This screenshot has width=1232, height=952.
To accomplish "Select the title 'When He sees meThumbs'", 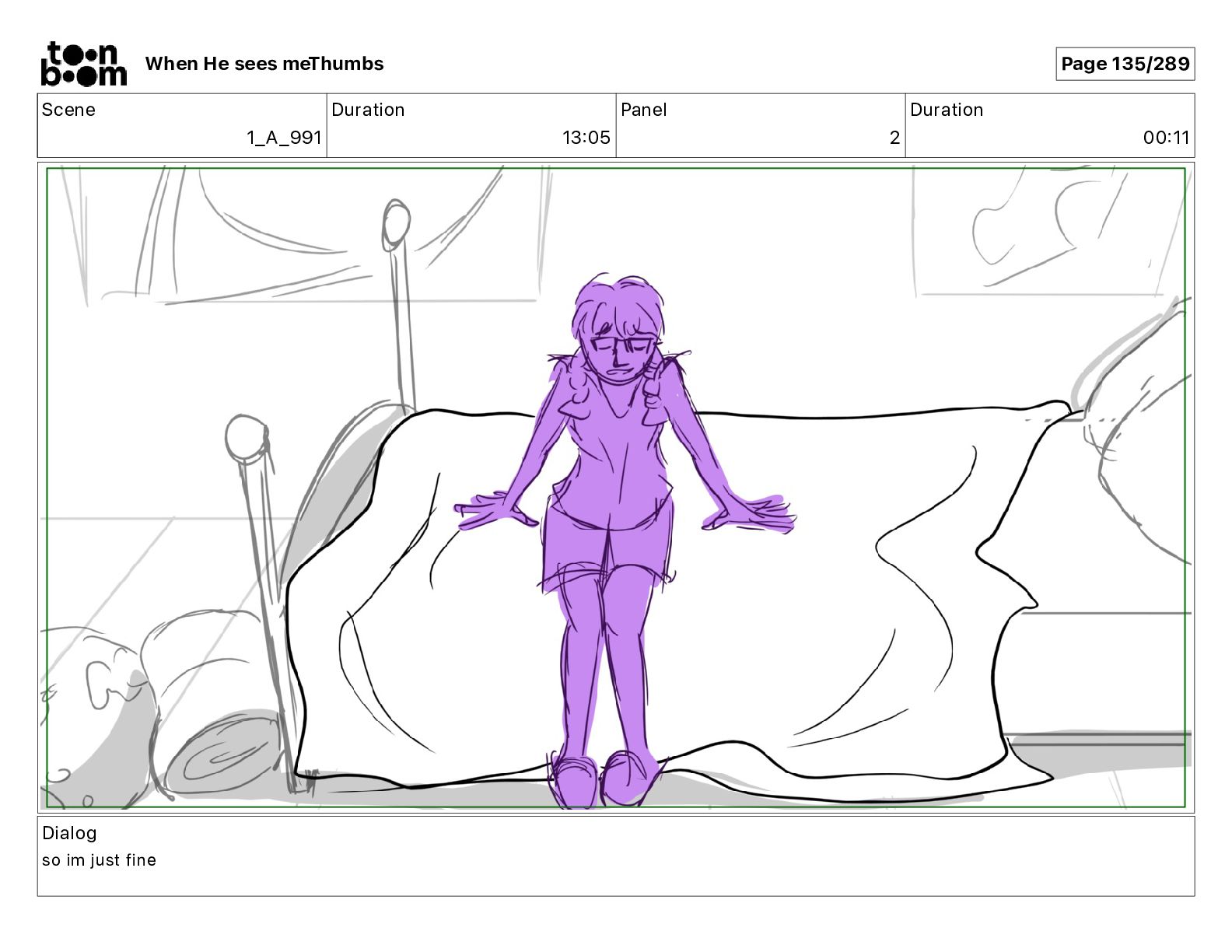I will pos(264,64).
